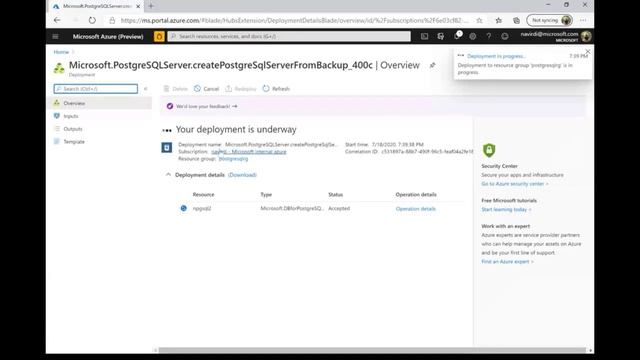The image size is (640, 360).
Task: Pin the deployment blade to dashboard
Action: click(432, 65)
